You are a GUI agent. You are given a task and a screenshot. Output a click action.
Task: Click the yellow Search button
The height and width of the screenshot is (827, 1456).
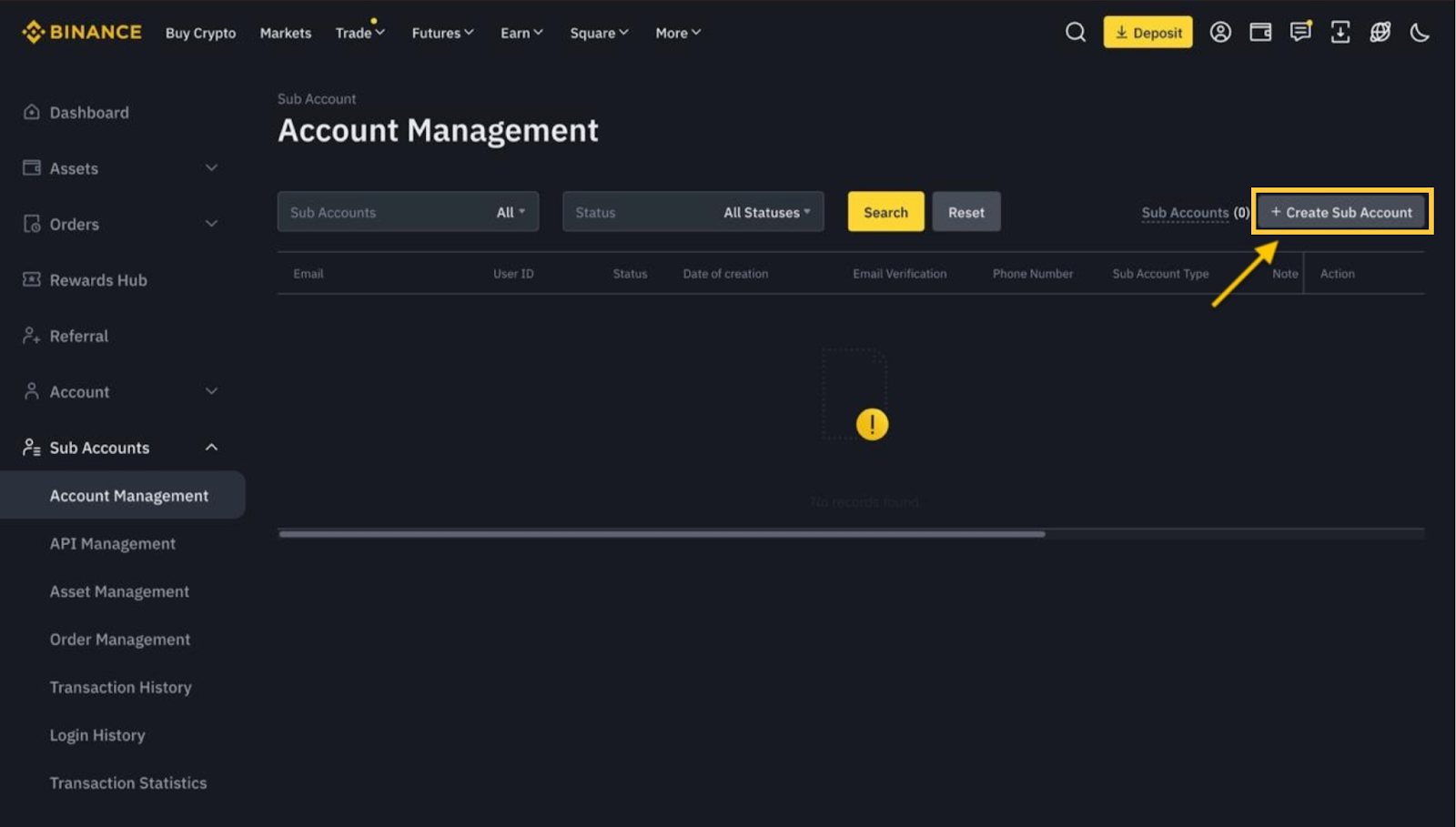point(885,212)
